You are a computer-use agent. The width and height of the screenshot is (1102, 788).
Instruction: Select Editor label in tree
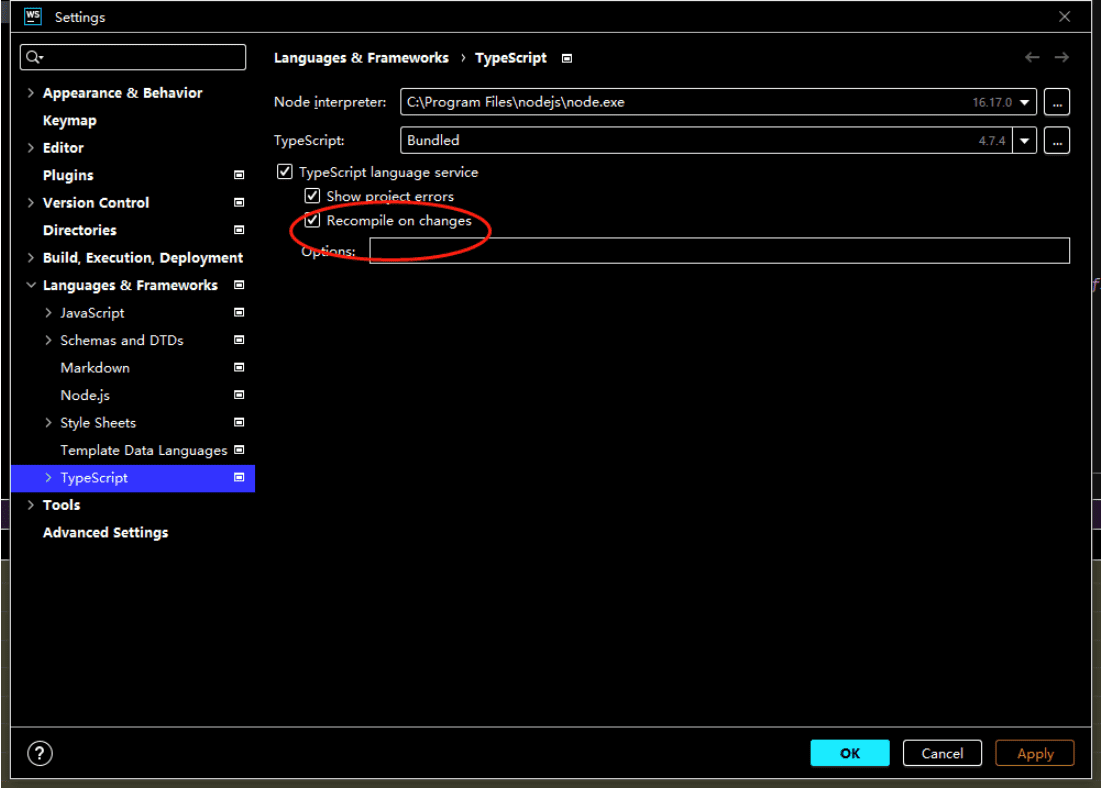[x=63, y=148]
